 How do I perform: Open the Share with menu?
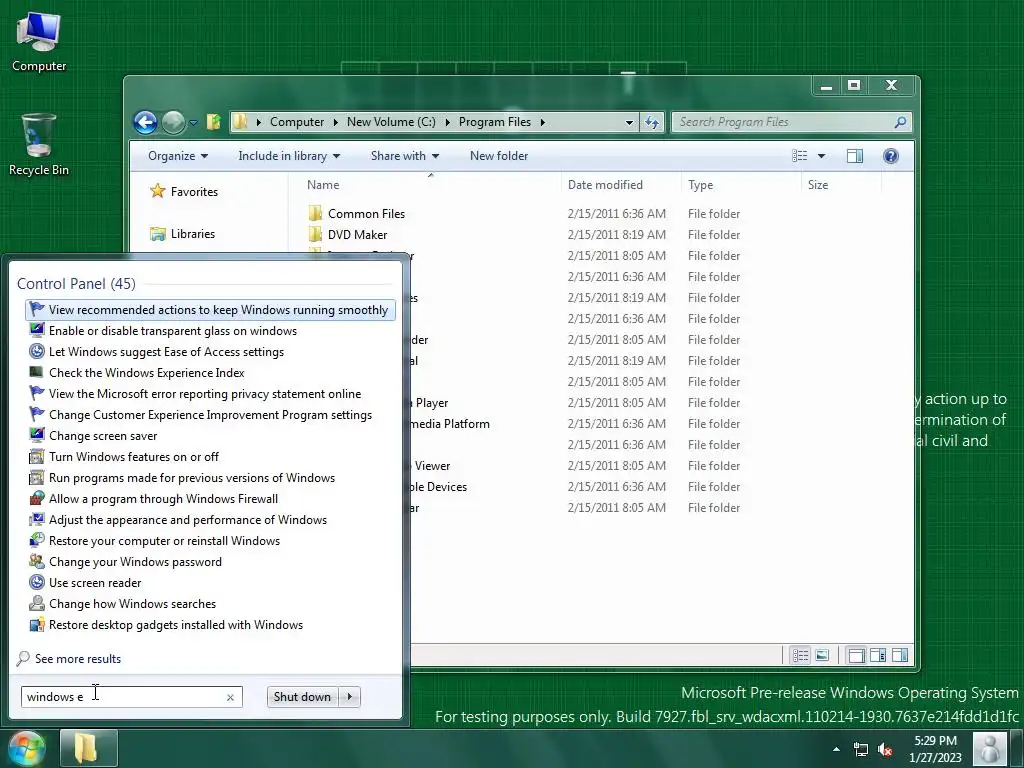[x=405, y=156]
